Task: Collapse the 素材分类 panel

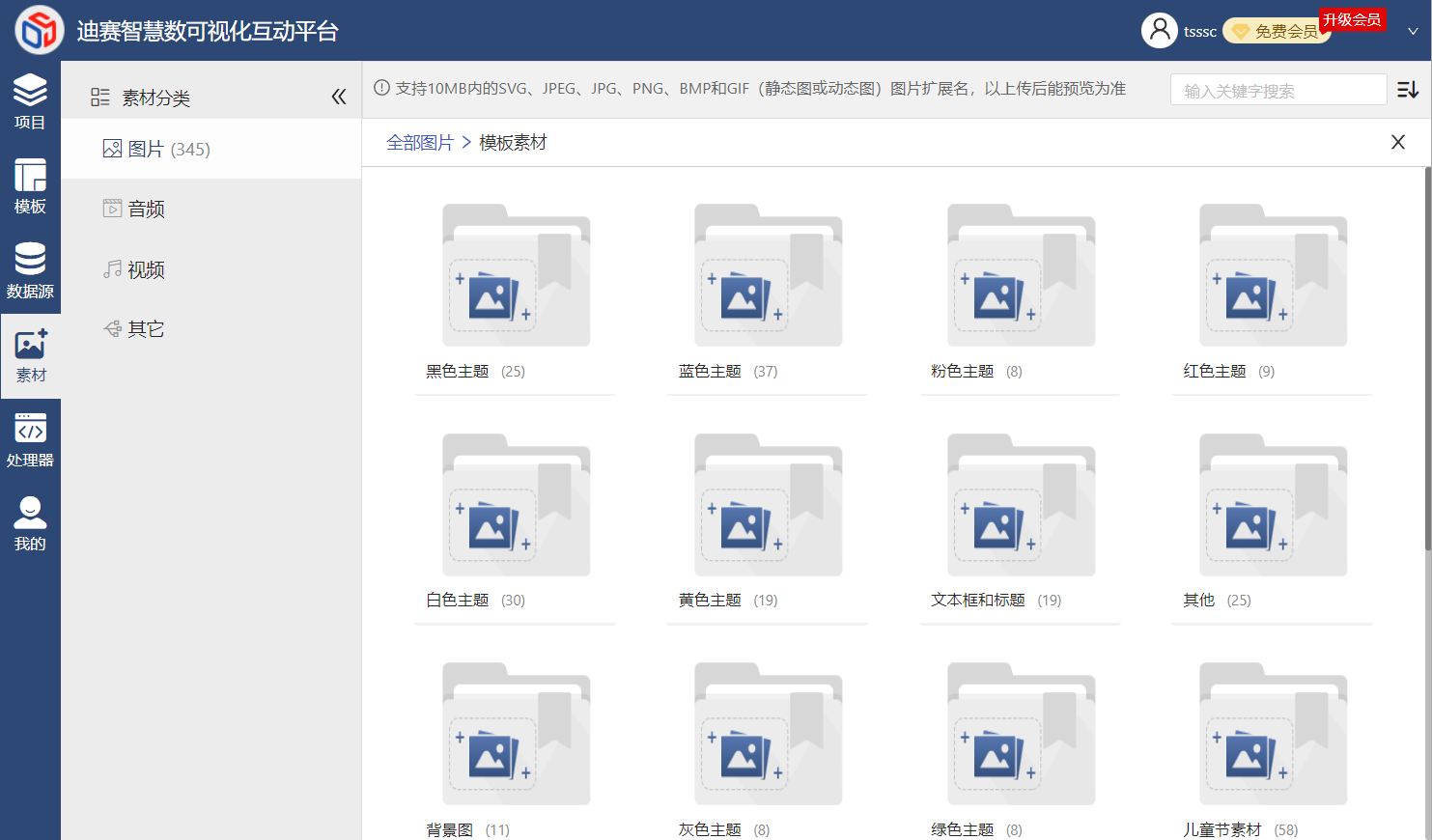Action: pyautogui.click(x=339, y=97)
